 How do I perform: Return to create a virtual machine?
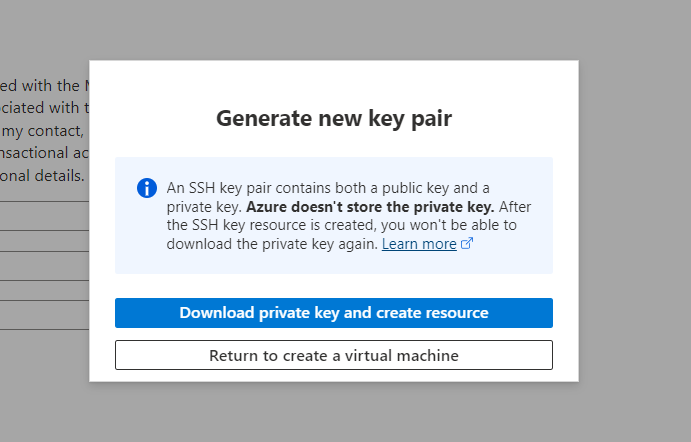point(334,355)
